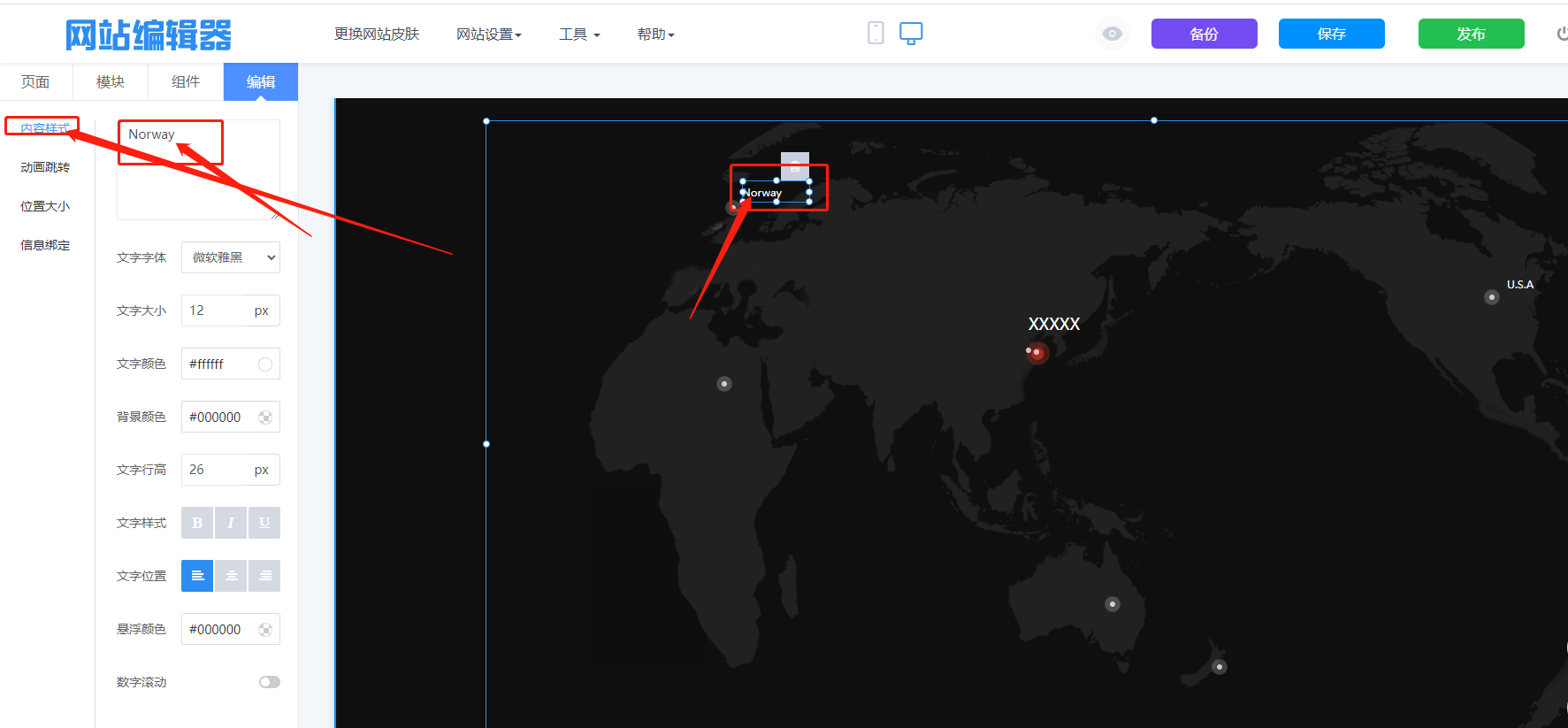
Task: Click the 备份 backup button
Action: click(x=1205, y=34)
